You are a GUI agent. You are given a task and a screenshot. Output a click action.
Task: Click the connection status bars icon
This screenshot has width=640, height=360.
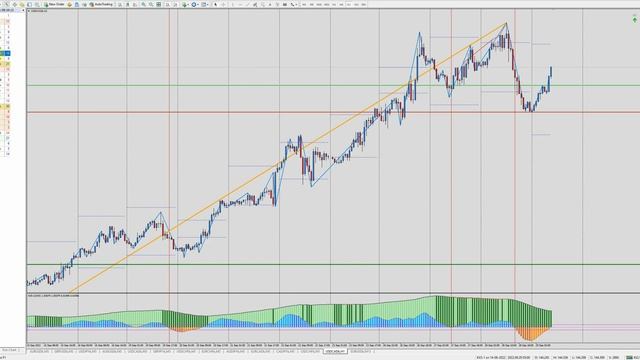630,358
